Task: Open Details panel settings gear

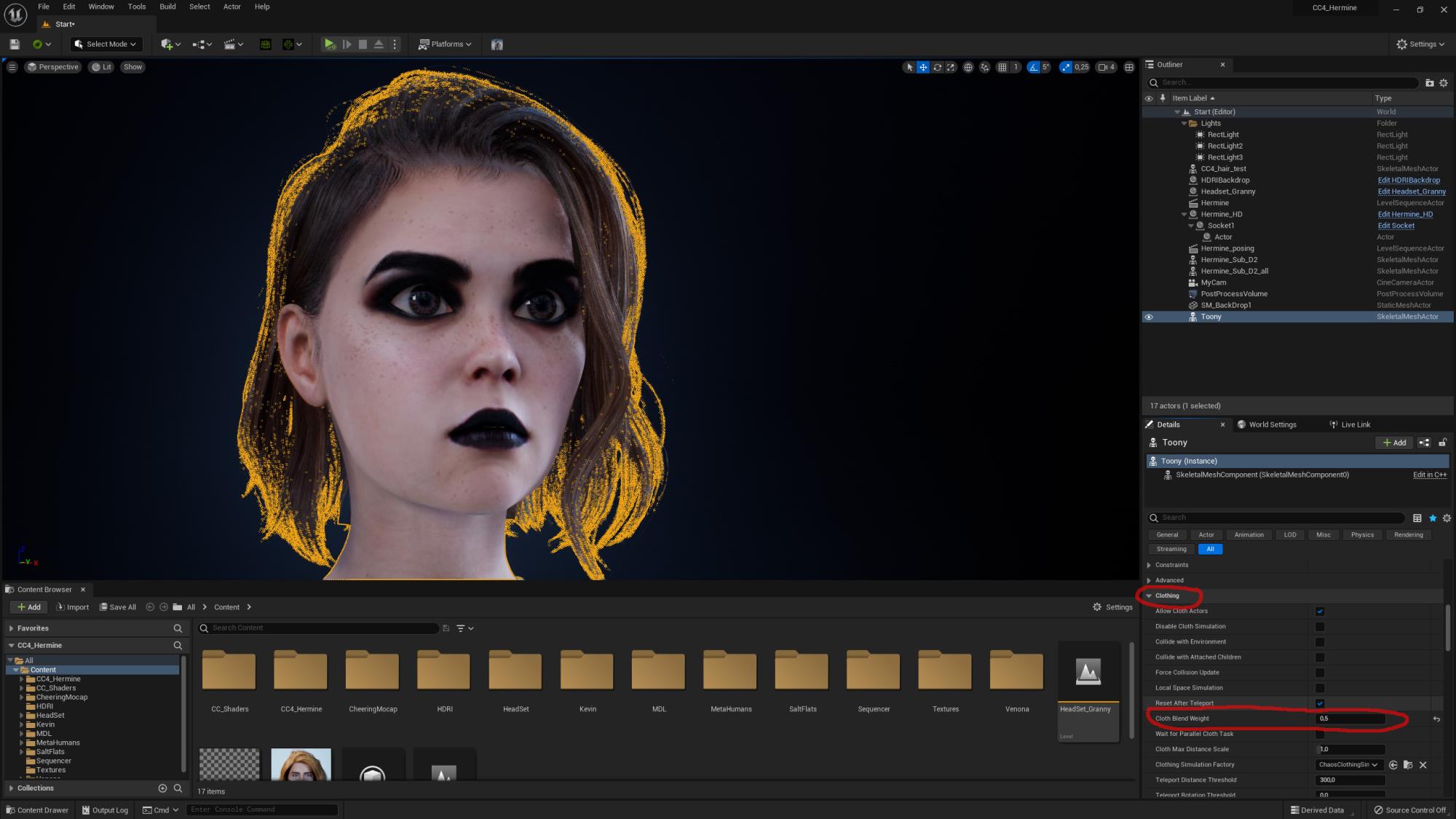Action: (x=1447, y=518)
